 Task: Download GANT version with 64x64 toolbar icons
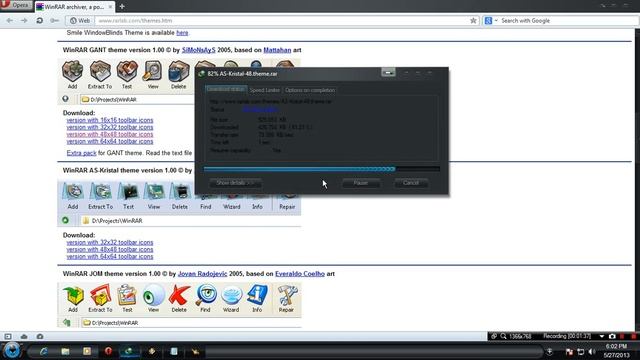tap(110, 141)
